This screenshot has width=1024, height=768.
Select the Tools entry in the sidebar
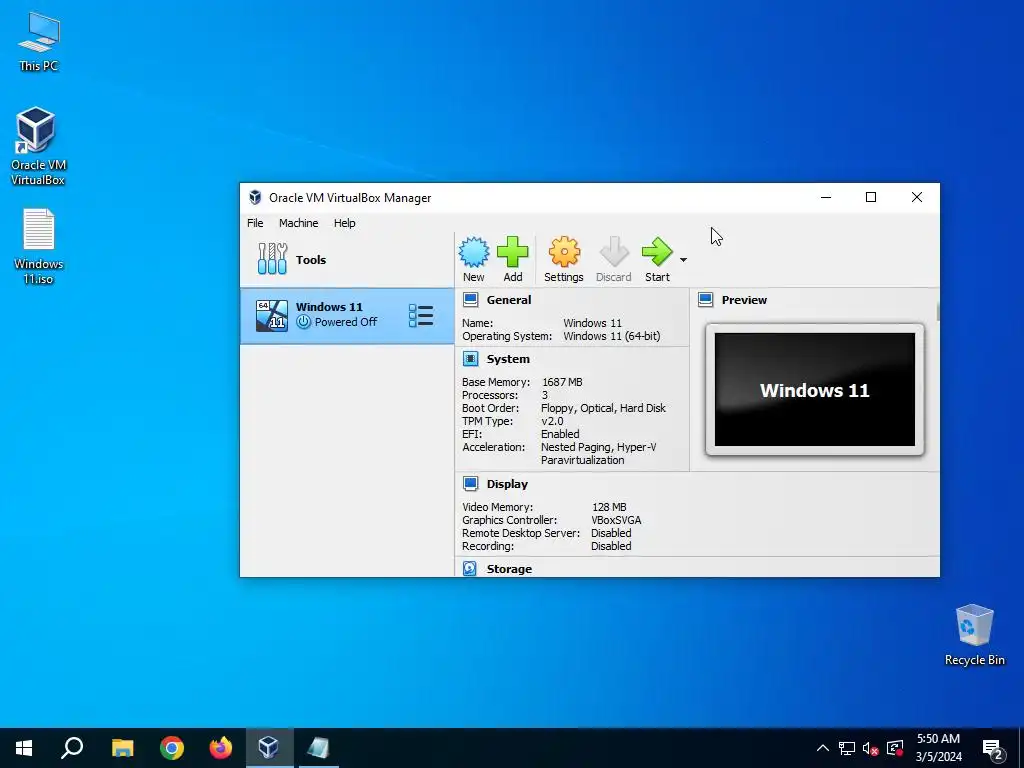click(x=347, y=259)
